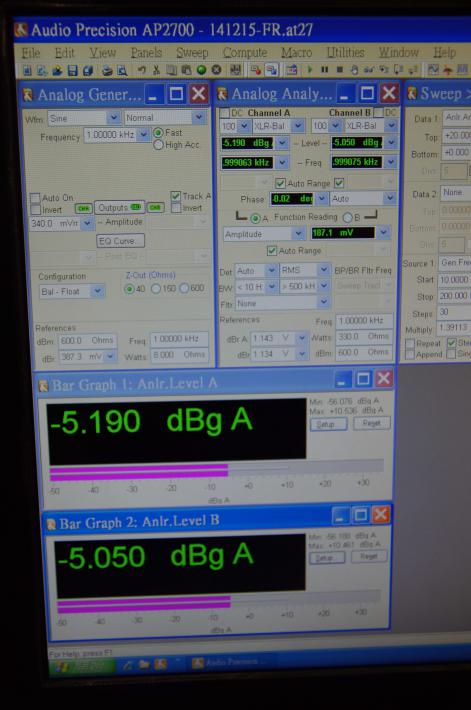Click the graph panel icon in toolbar
This screenshot has height=710, width=471.
tap(433, 70)
